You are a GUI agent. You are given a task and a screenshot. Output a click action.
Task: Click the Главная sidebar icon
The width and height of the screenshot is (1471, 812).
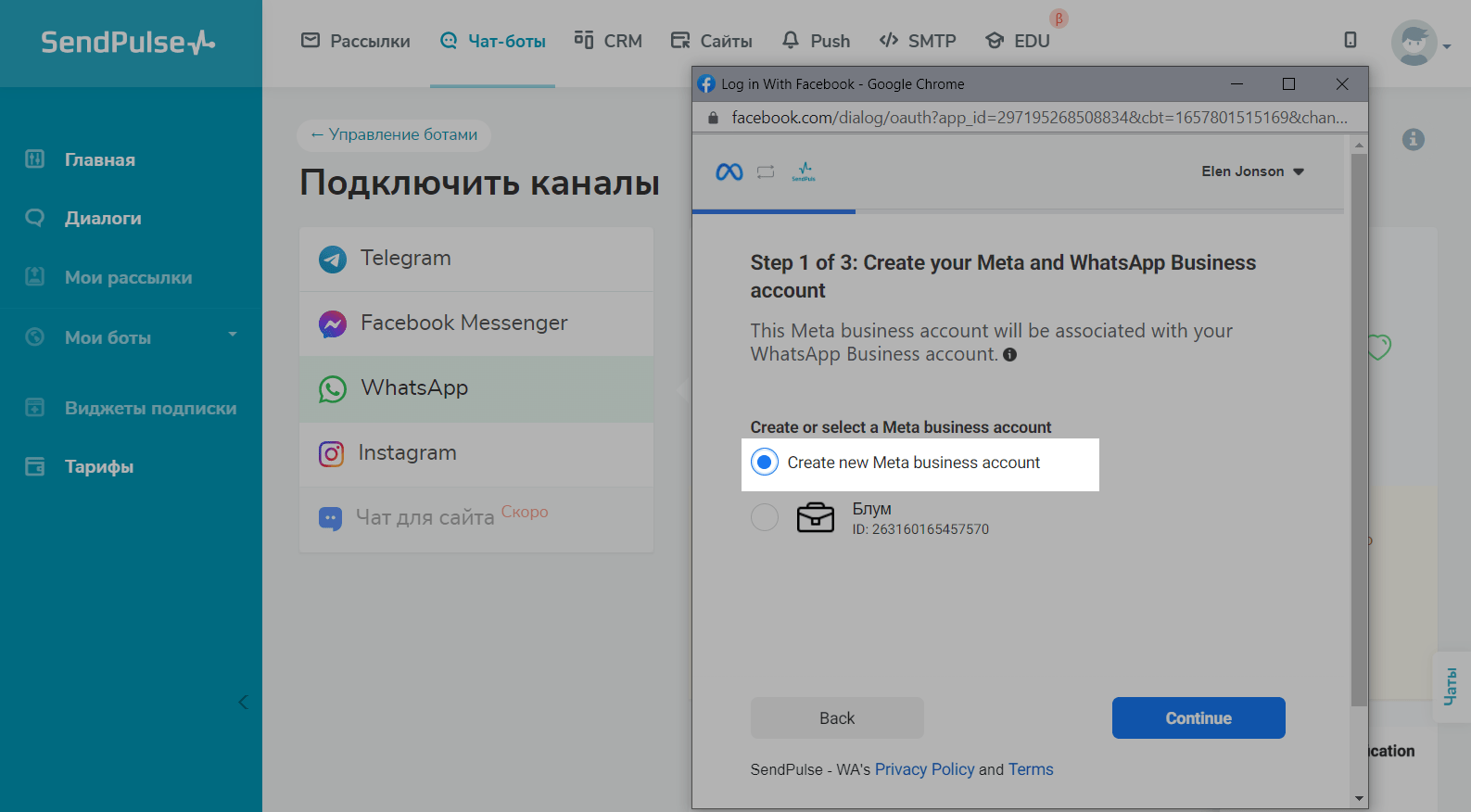tap(35, 159)
